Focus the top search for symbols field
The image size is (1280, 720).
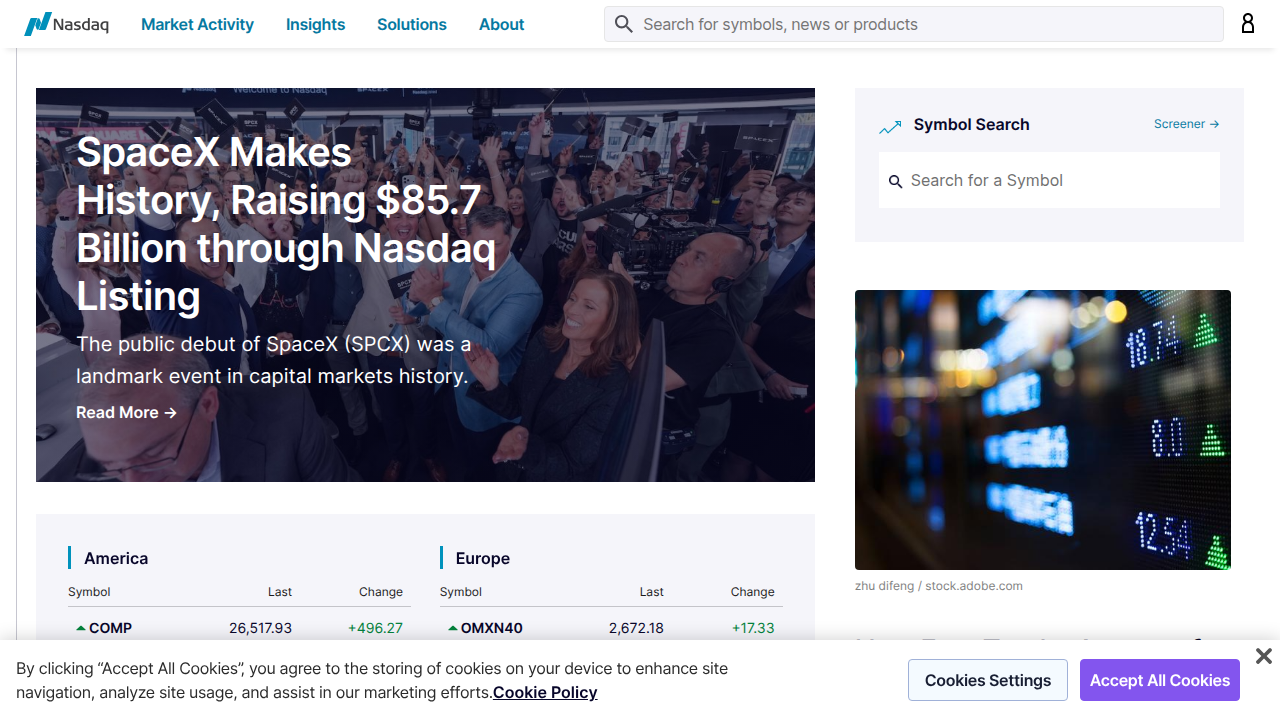point(914,24)
